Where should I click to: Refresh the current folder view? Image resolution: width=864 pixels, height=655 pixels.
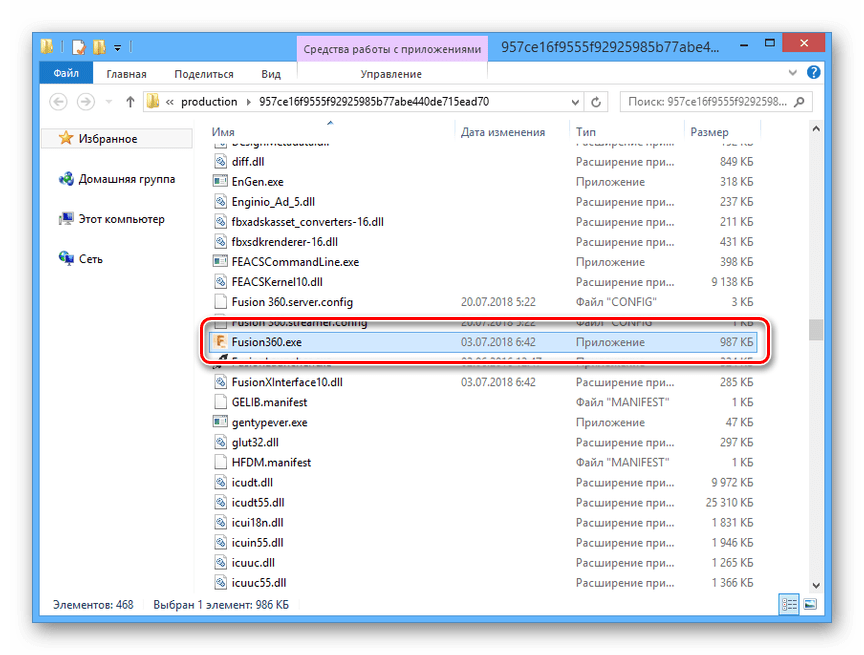597,102
